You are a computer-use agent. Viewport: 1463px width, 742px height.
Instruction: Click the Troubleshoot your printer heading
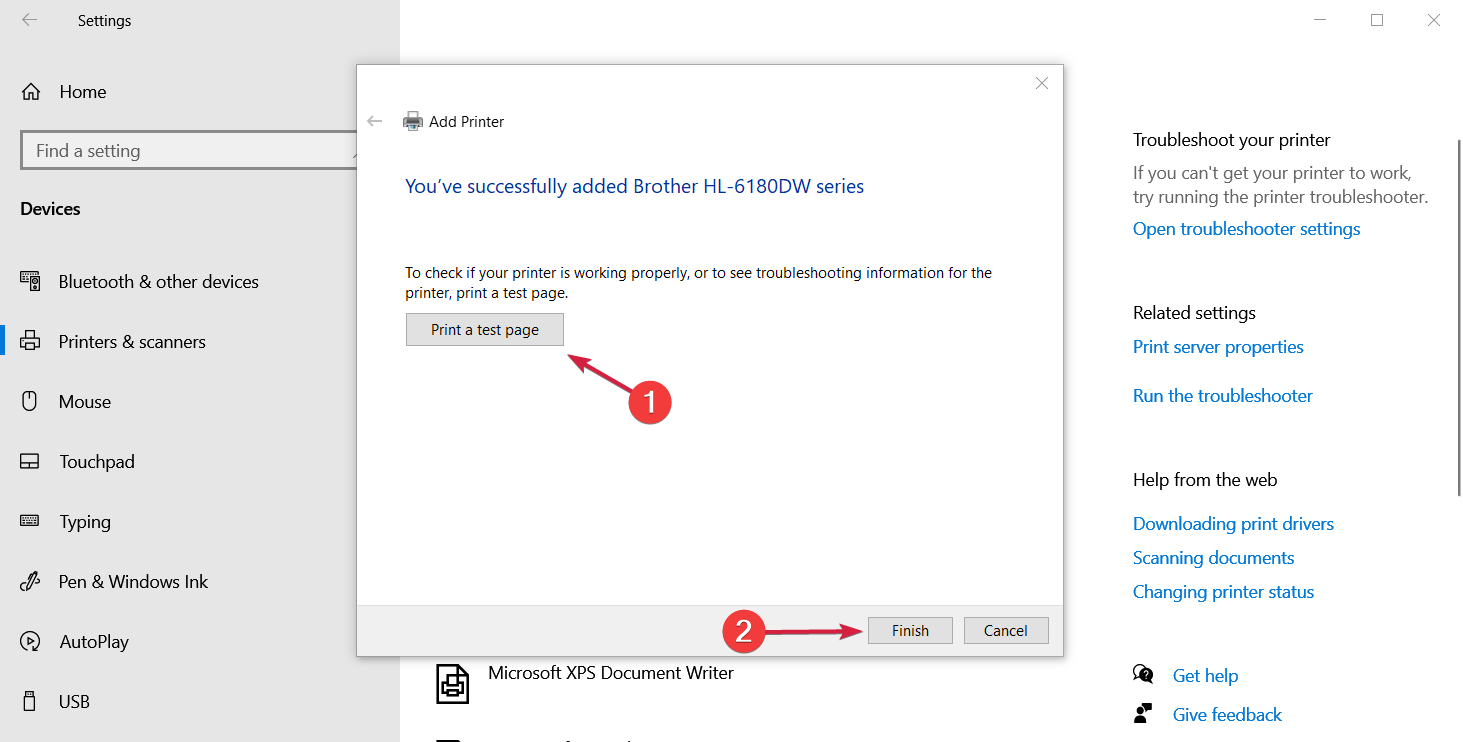point(1232,140)
